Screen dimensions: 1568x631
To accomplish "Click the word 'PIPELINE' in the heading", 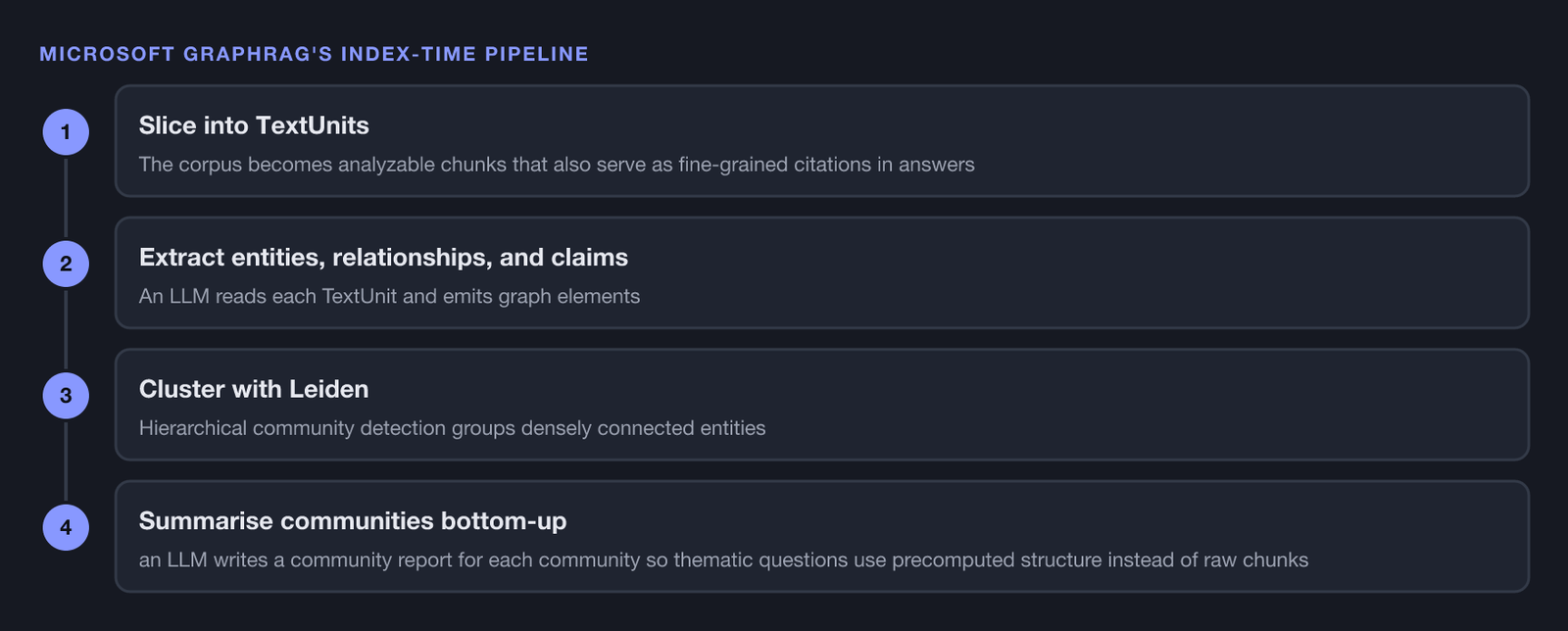I will [537, 54].
